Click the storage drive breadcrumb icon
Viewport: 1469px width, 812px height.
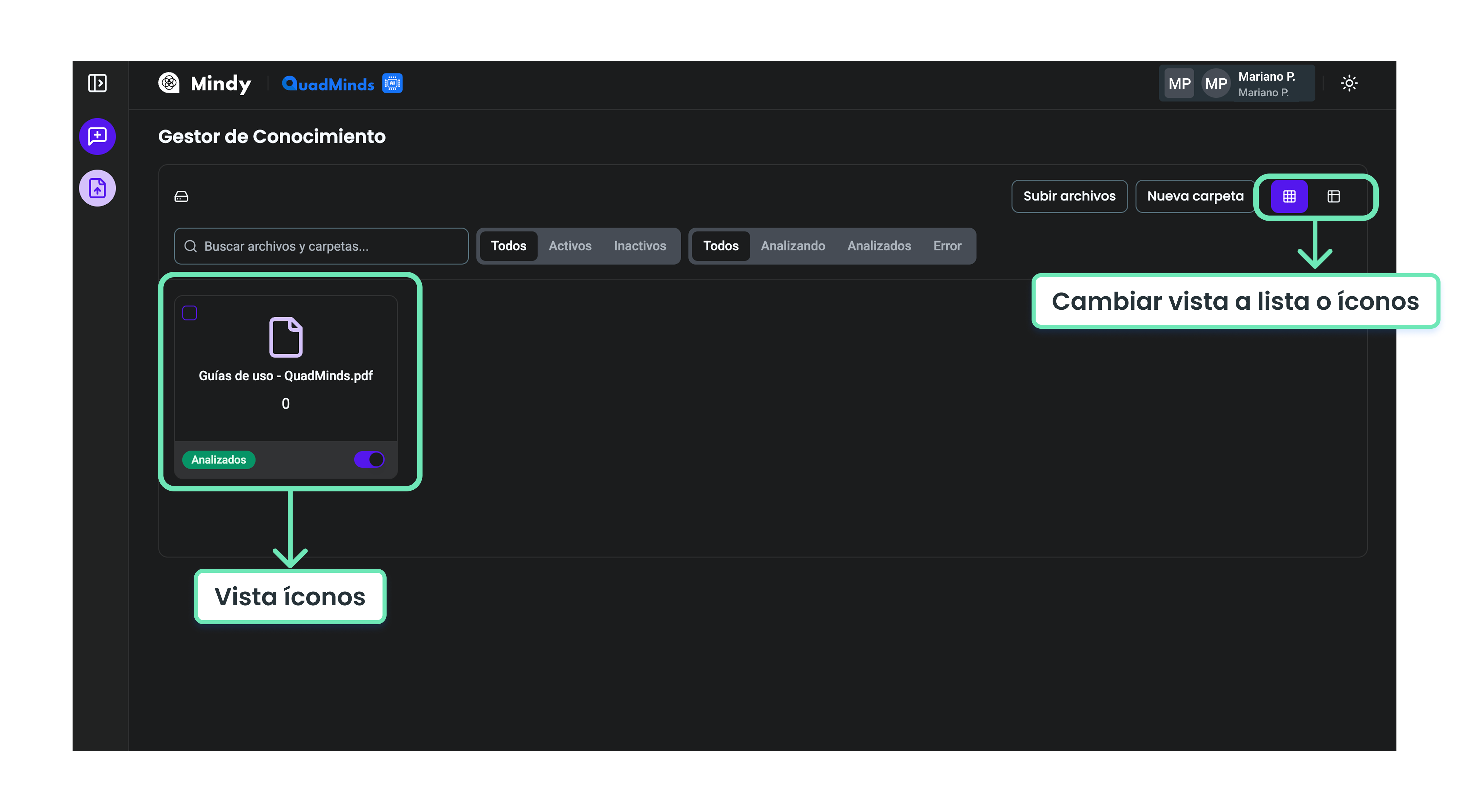181,197
